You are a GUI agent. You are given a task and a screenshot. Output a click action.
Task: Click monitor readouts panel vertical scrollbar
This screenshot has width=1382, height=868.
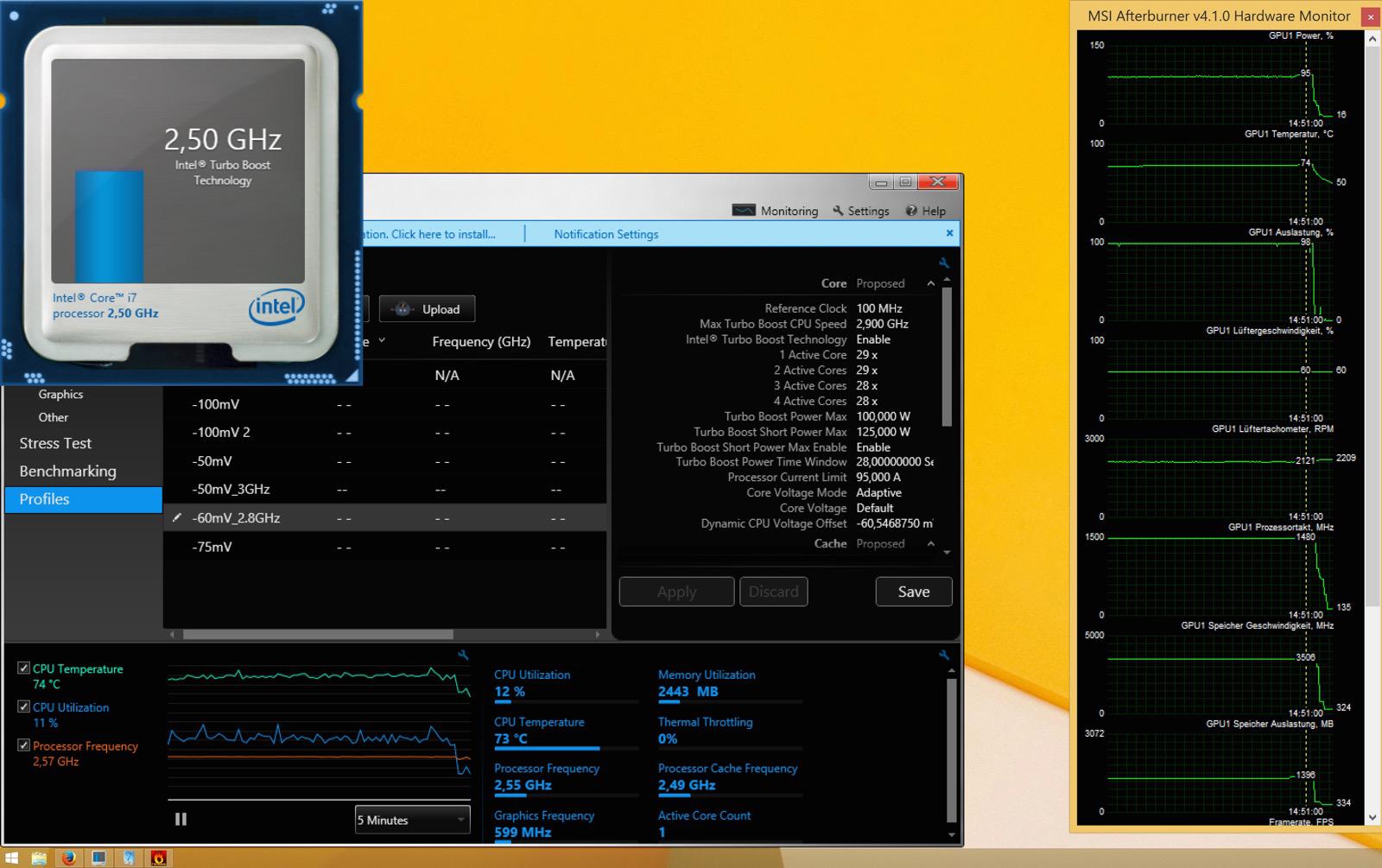click(951, 750)
